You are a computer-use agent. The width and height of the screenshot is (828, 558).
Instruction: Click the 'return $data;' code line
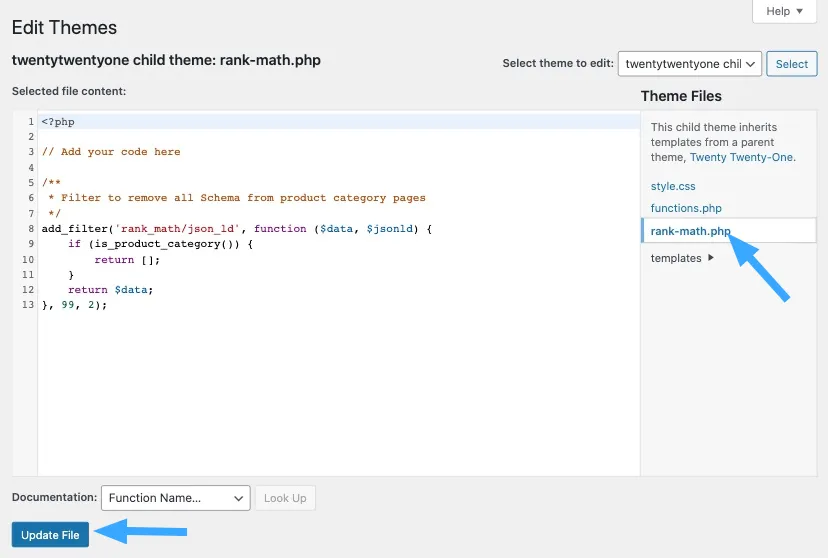110,290
